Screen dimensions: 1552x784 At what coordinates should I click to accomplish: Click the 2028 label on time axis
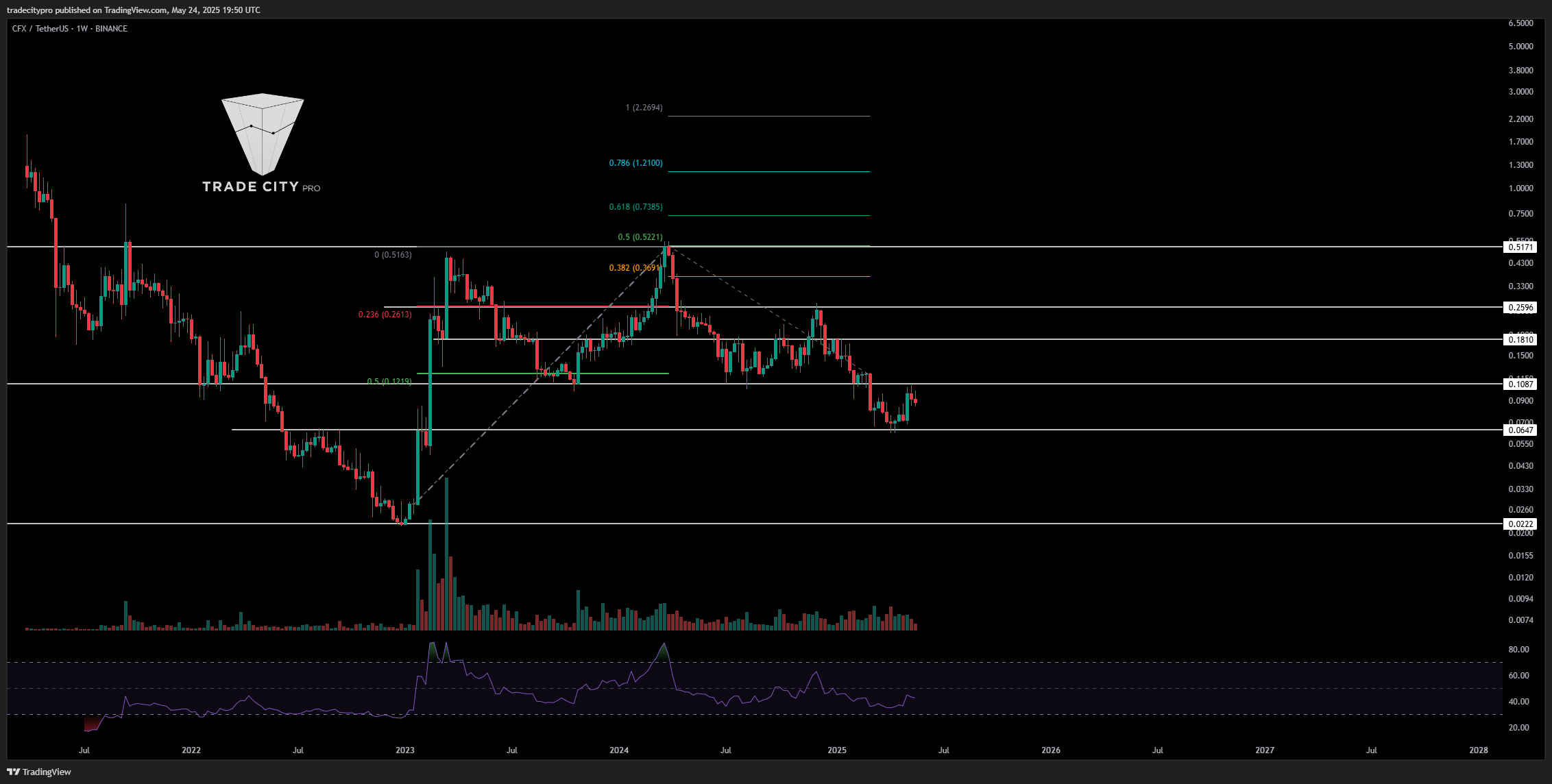point(1479,750)
